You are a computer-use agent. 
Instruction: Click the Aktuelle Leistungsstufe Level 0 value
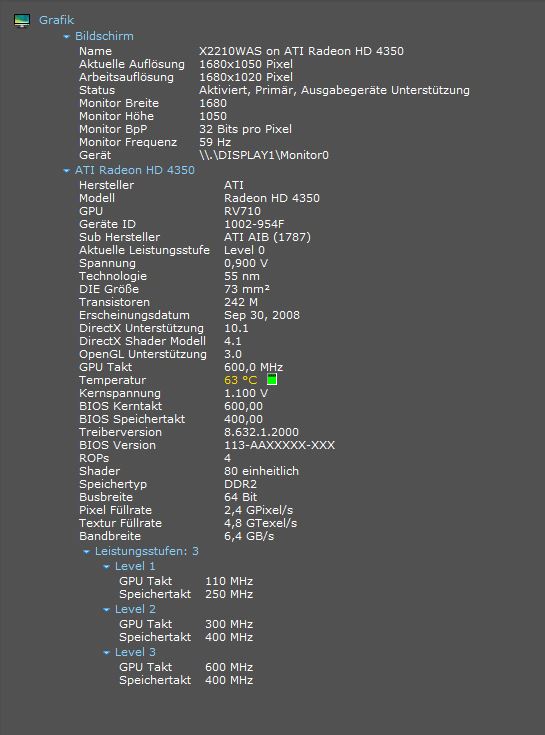tap(244, 250)
